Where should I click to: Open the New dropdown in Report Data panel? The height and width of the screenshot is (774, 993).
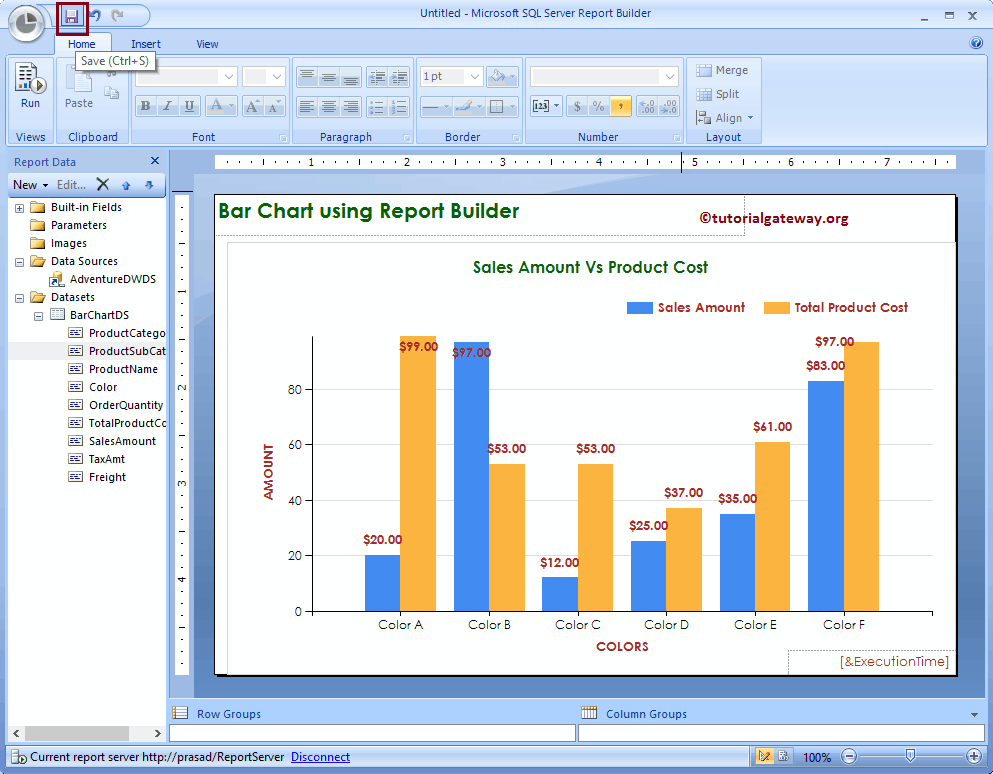click(30, 184)
